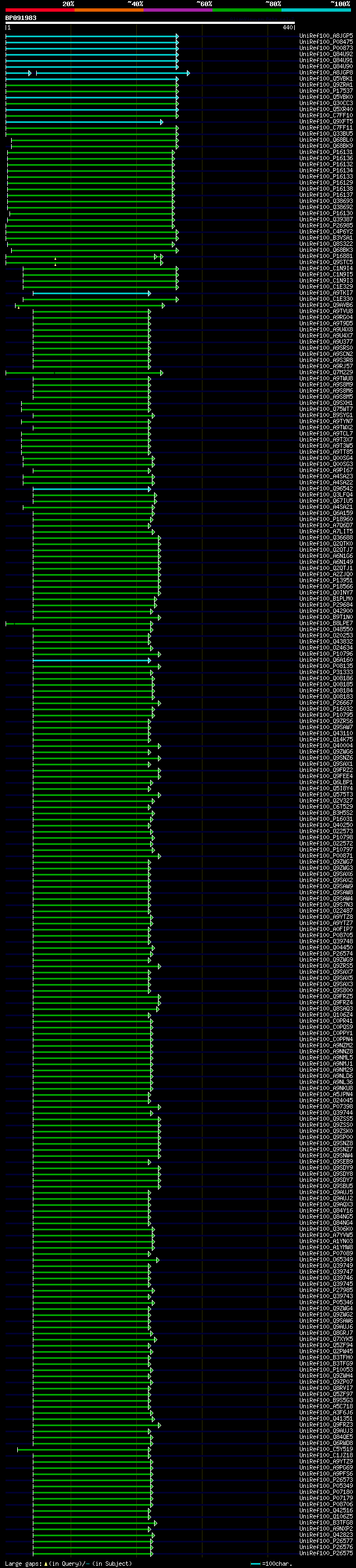Click the orange ~40% identity scale segment

[x=109, y=10]
